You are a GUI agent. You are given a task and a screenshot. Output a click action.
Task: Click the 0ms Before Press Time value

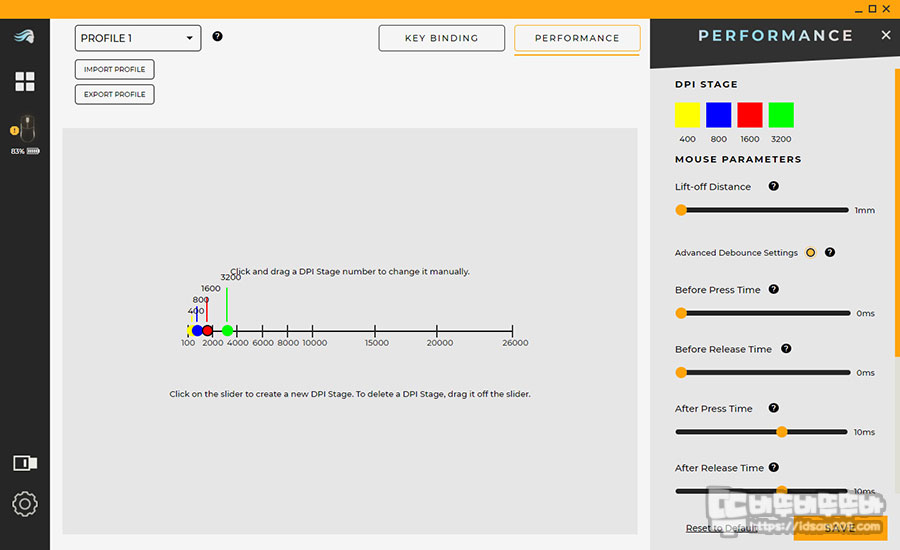(x=866, y=313)
